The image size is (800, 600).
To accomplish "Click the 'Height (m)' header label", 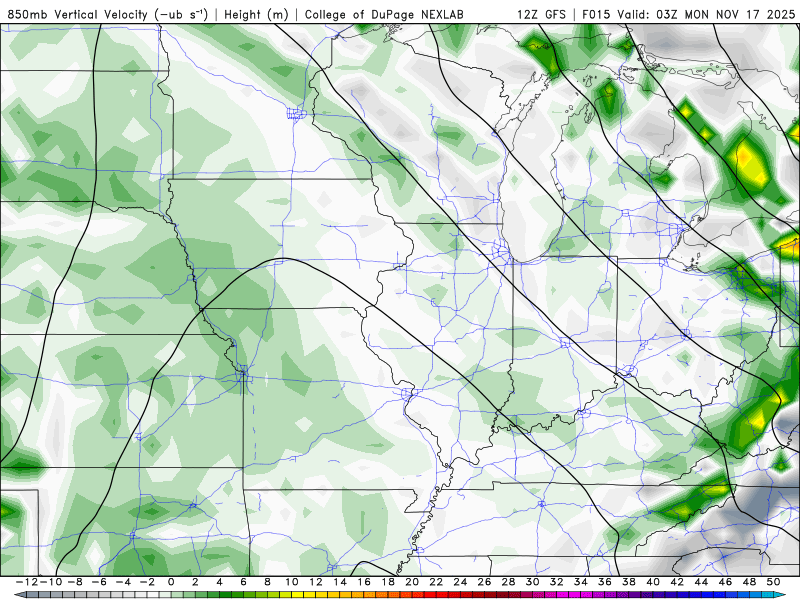I will (x=257, y=14).
